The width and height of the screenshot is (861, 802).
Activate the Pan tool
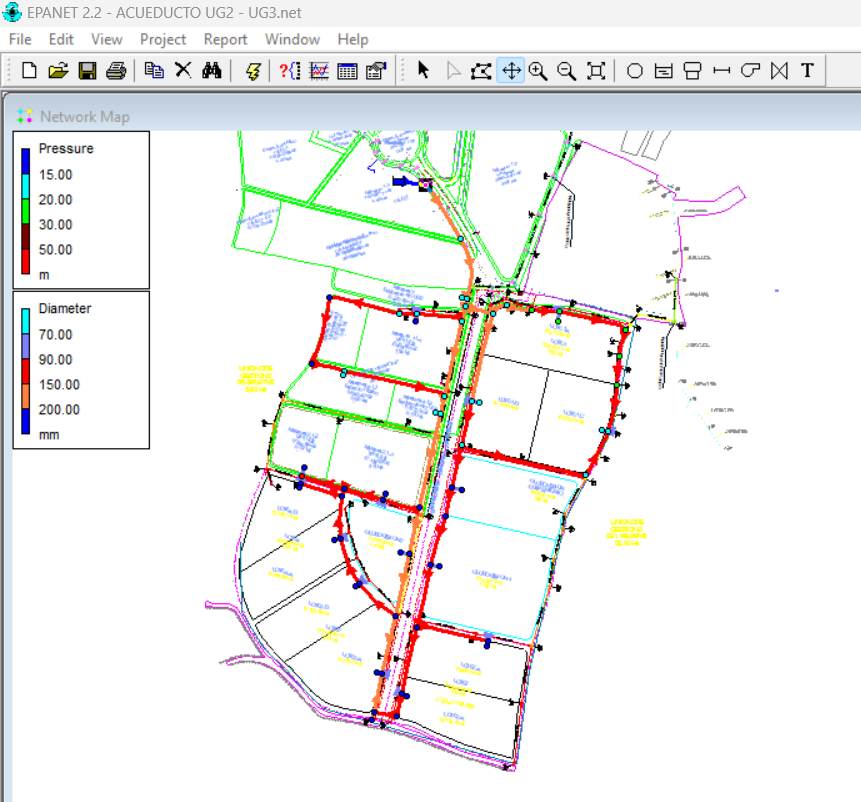[x=510, y=70]
